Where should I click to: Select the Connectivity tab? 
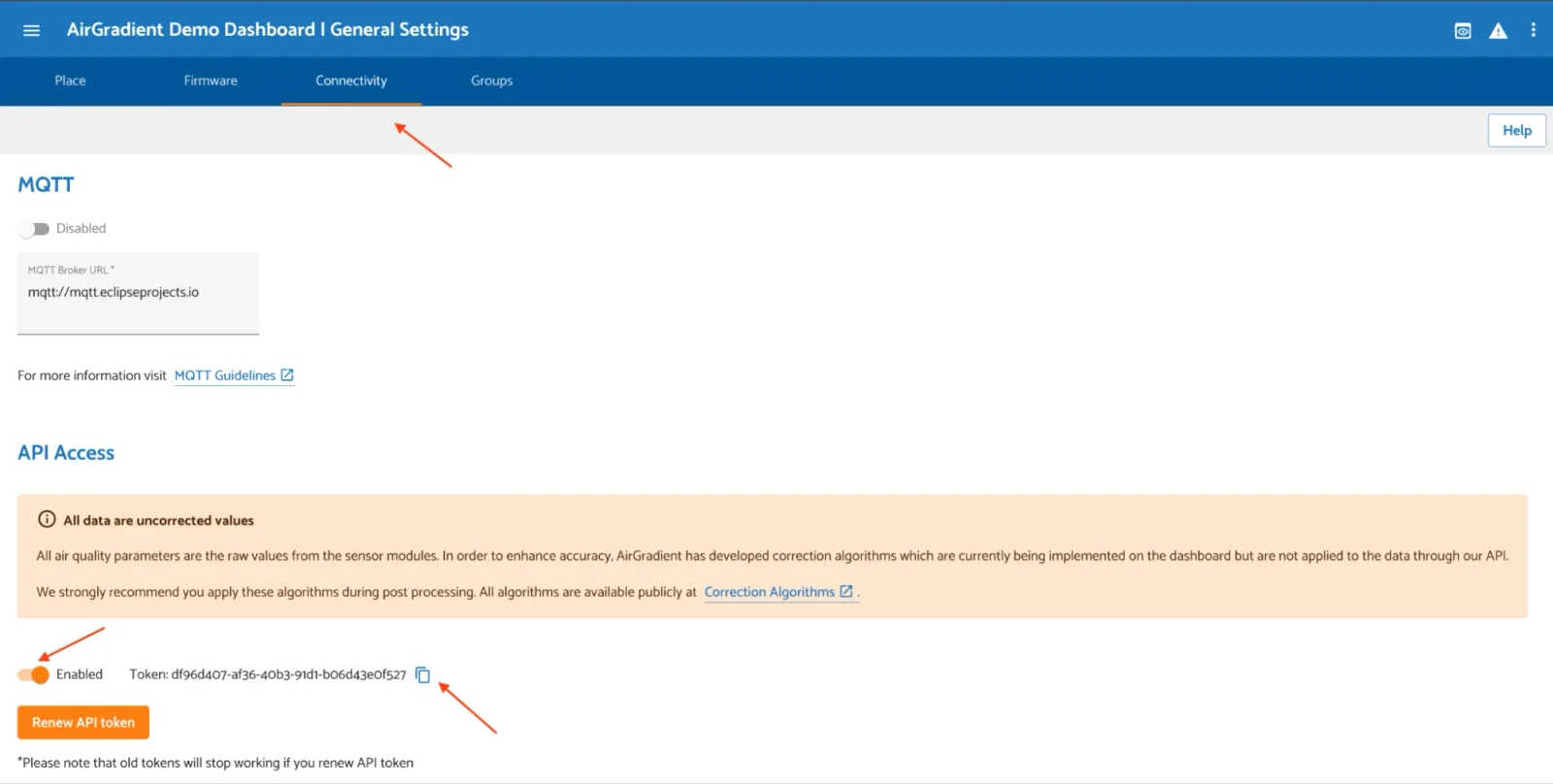pos(351,81)
